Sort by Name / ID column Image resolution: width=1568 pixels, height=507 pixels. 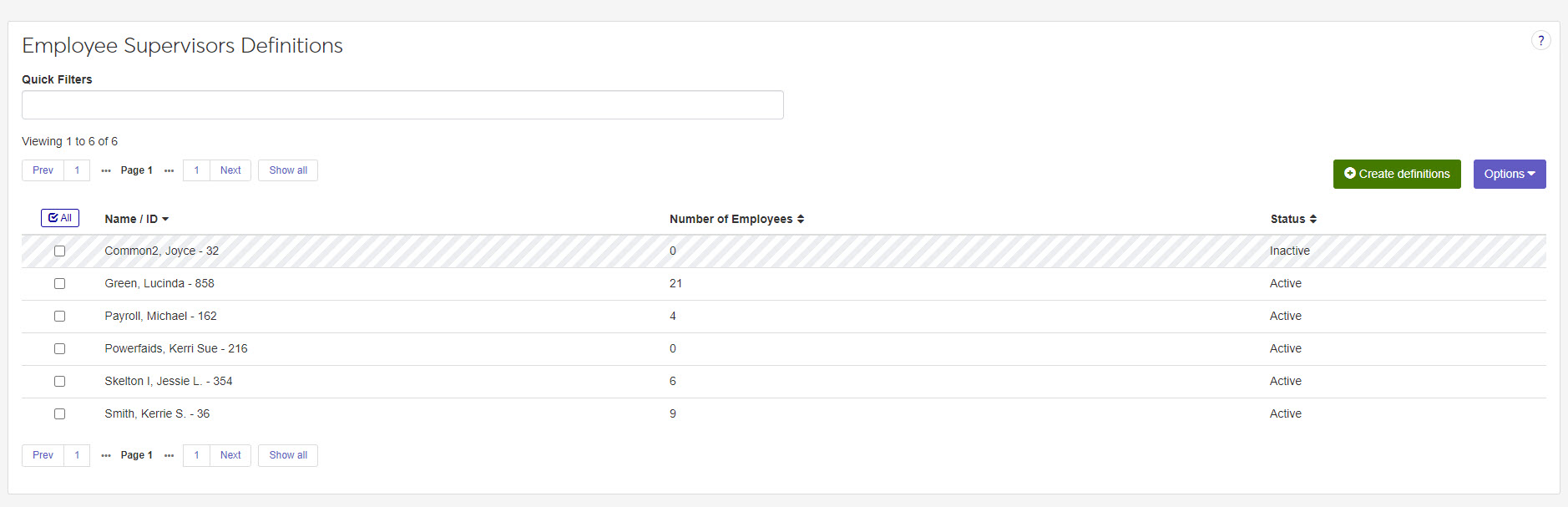coord(136,219)
